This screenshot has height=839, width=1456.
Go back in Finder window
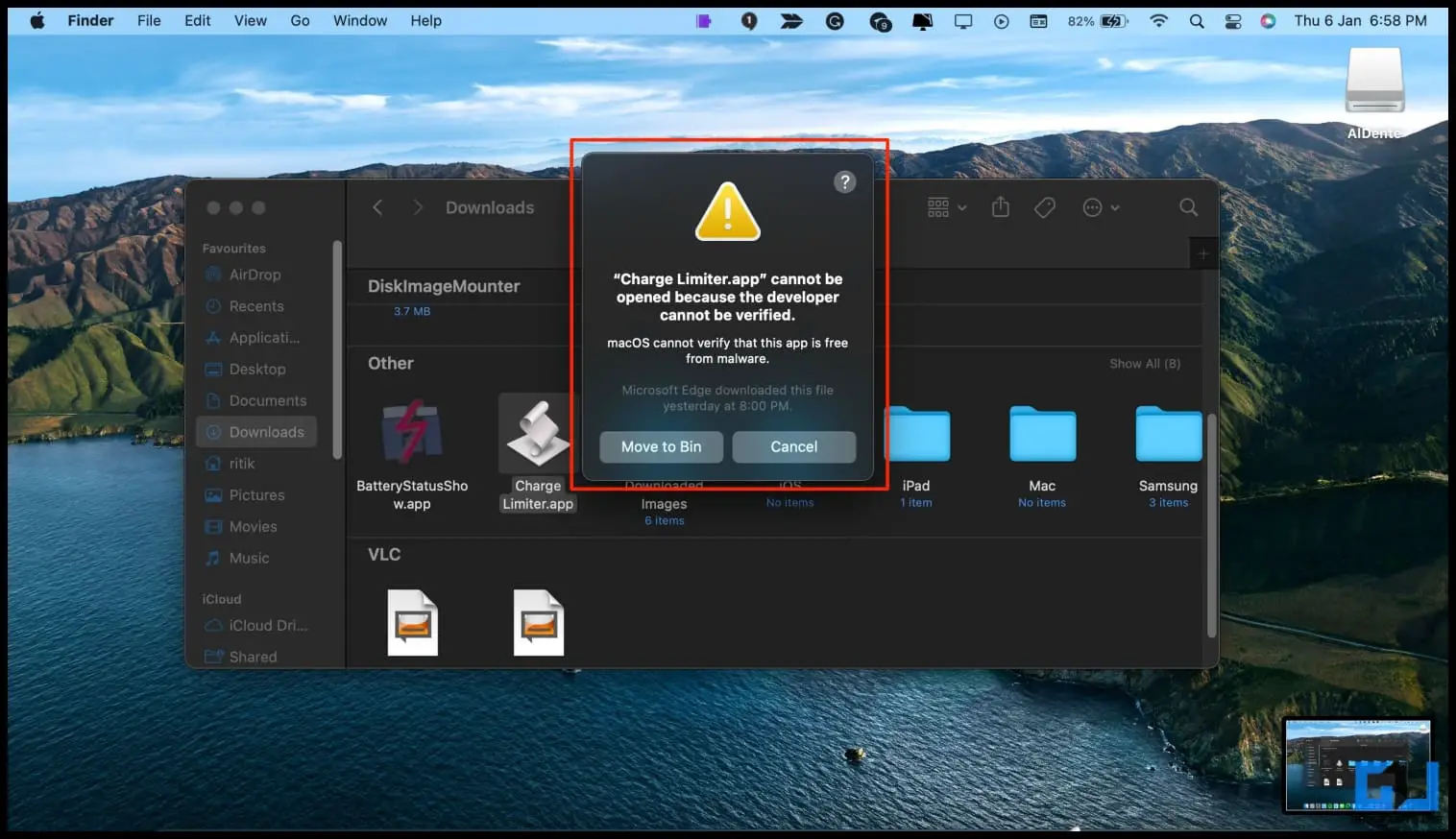pyautogui.click(x=377, y=207)
